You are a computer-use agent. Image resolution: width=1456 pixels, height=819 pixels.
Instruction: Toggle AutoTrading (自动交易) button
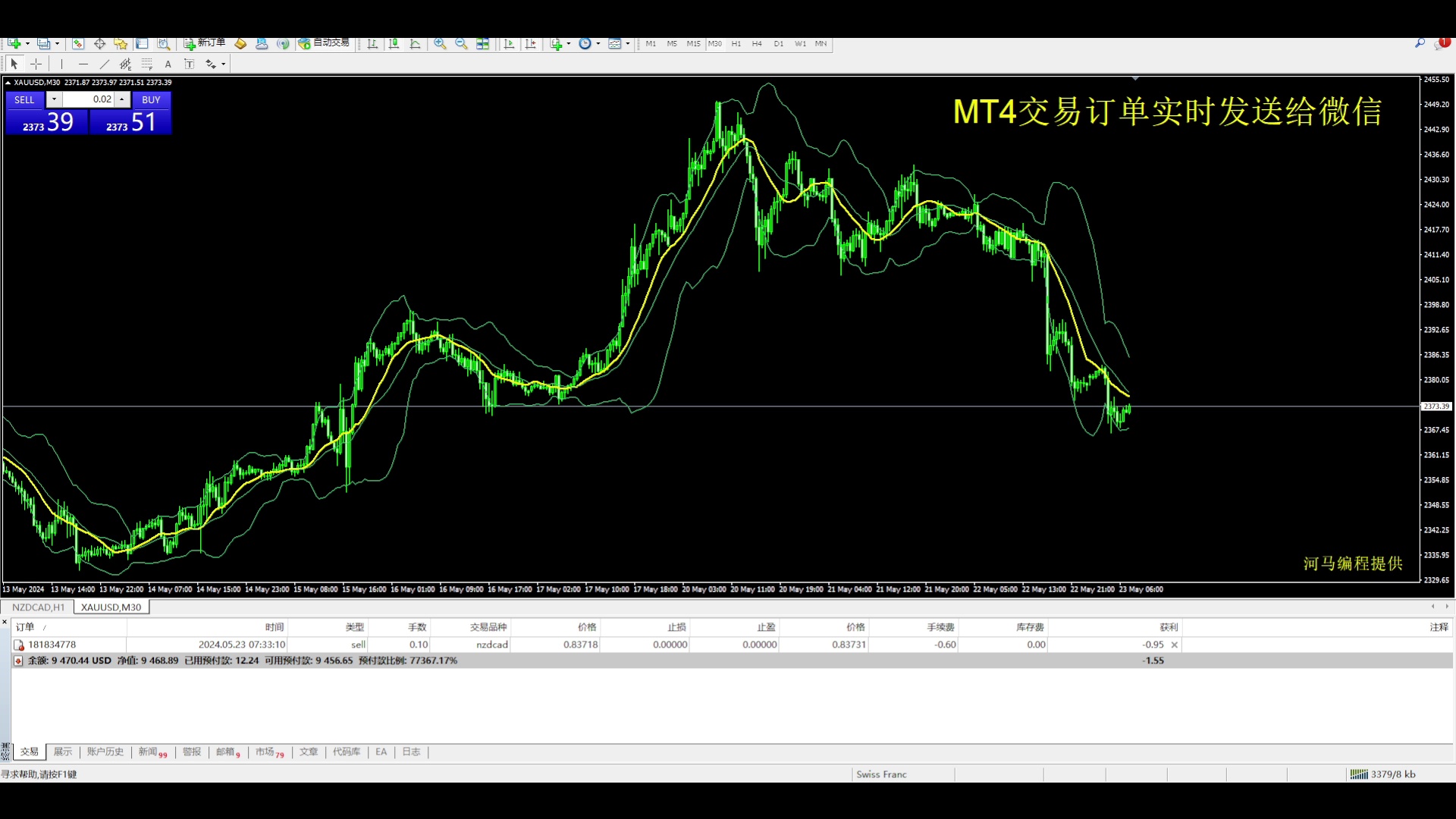point(324,43)
